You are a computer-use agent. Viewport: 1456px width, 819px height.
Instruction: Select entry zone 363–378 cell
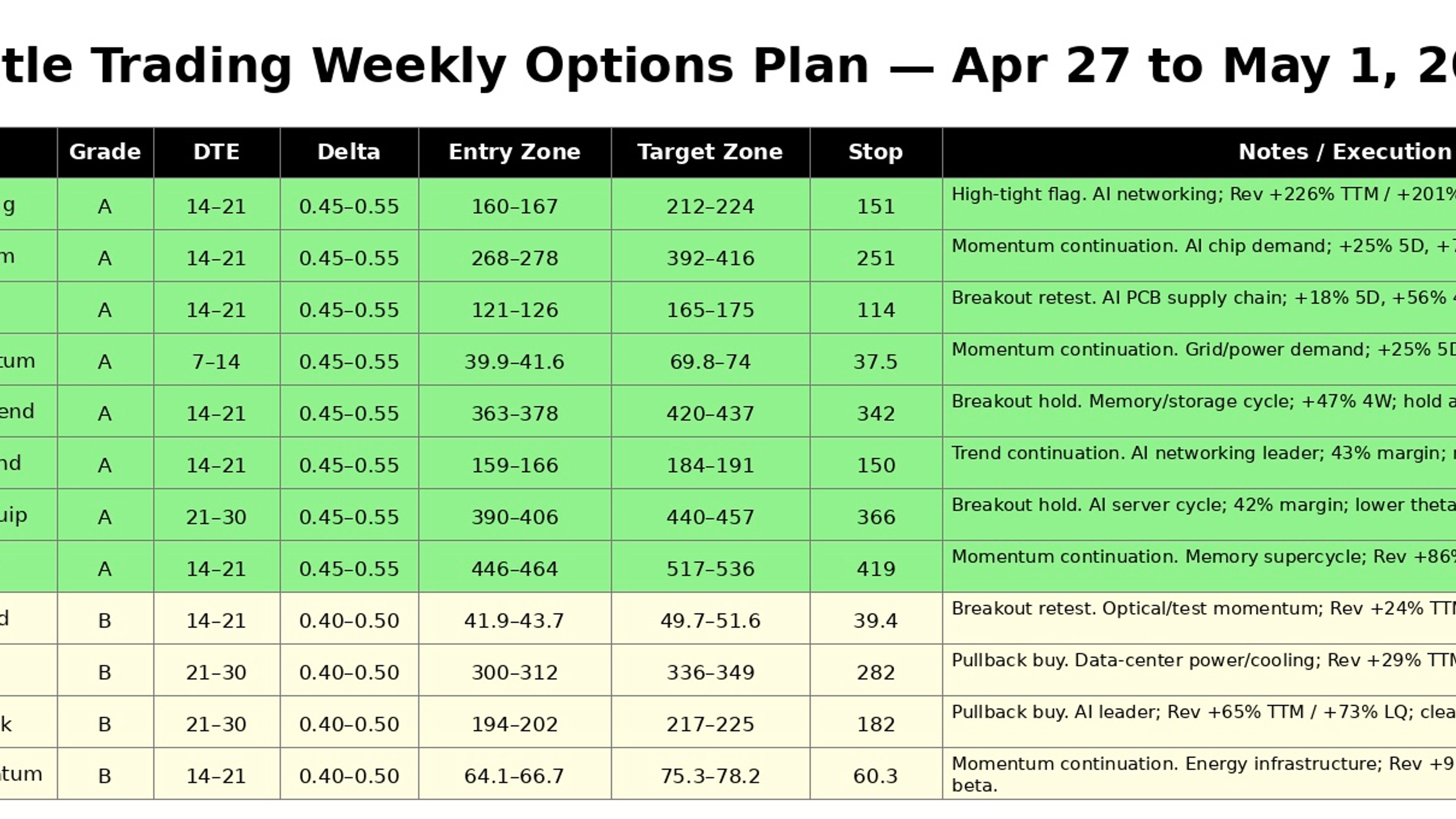pos(515,413)
